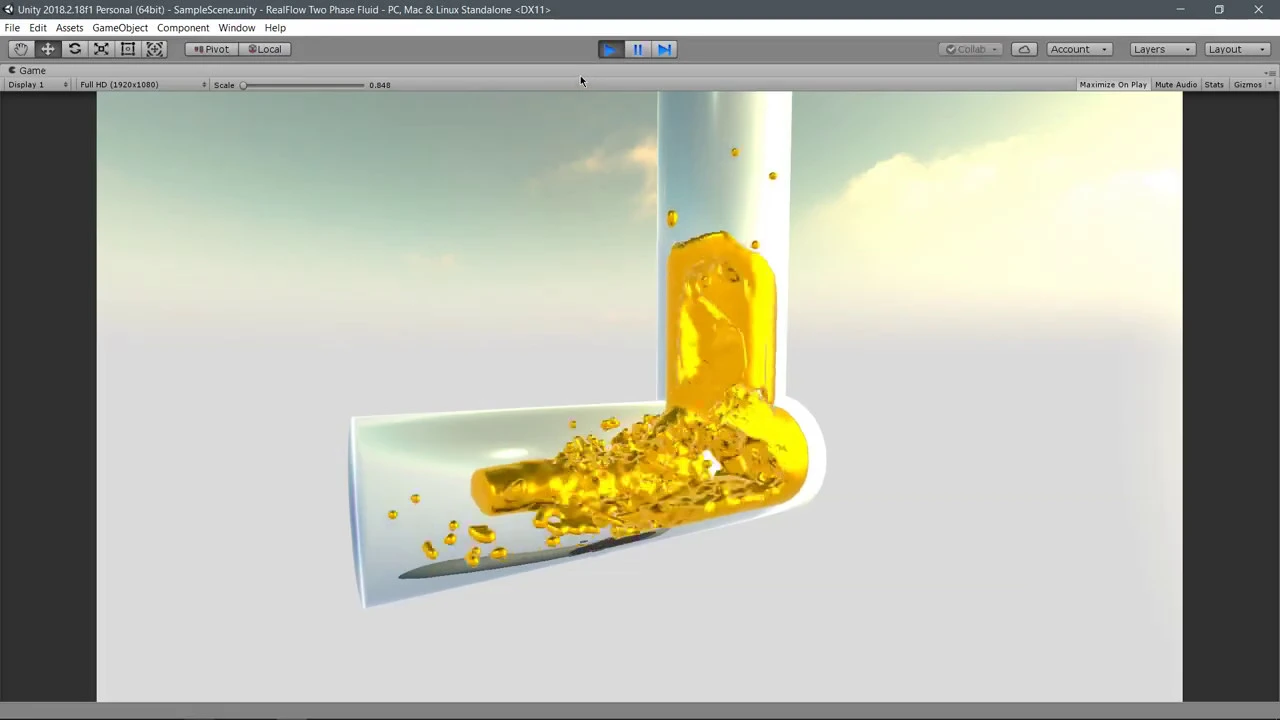
Task: Toggle Mute Audio
Action: click(x=1176, y=85)
